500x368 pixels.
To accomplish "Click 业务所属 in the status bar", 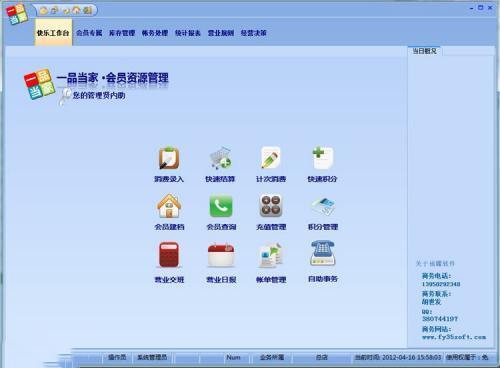I will 272,357.
